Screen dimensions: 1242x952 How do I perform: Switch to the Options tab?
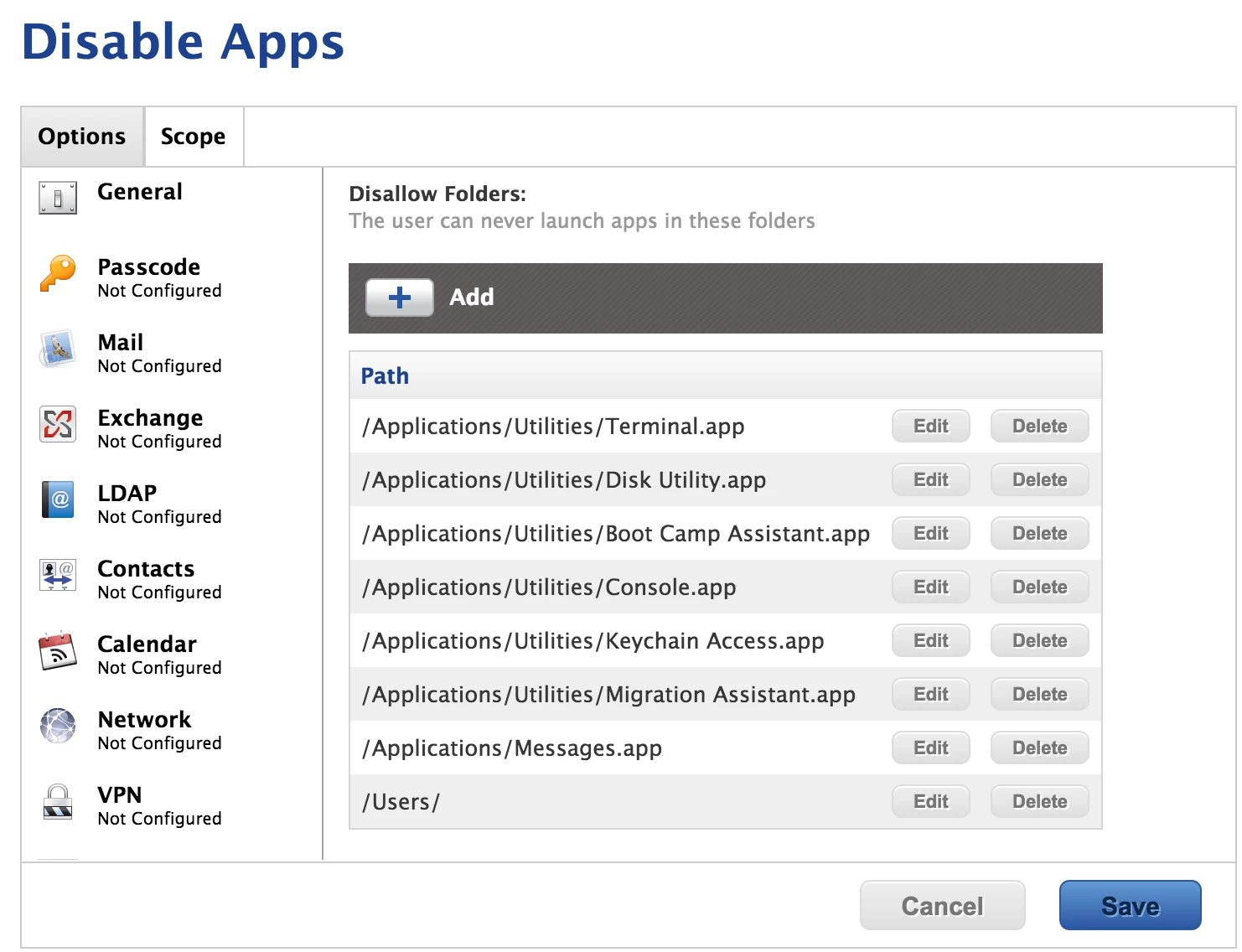(x=82, y=137)
